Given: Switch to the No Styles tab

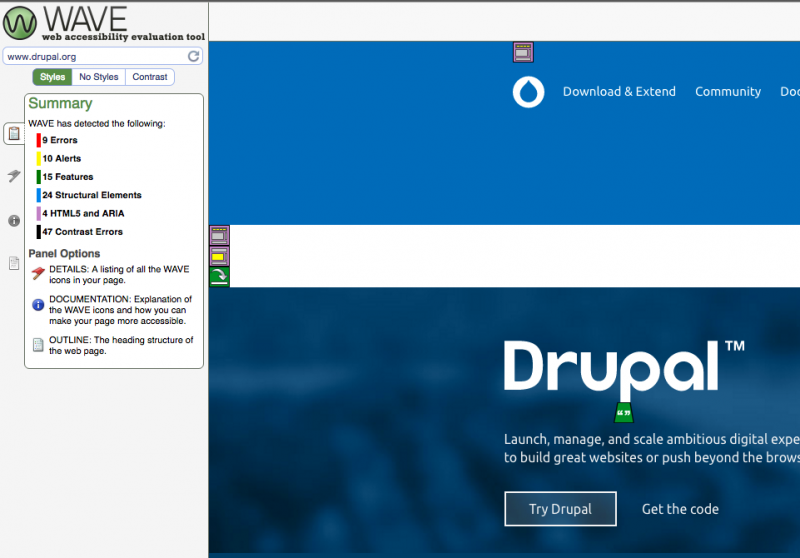Looking at the screenshot, I should [x=98, y=77].
